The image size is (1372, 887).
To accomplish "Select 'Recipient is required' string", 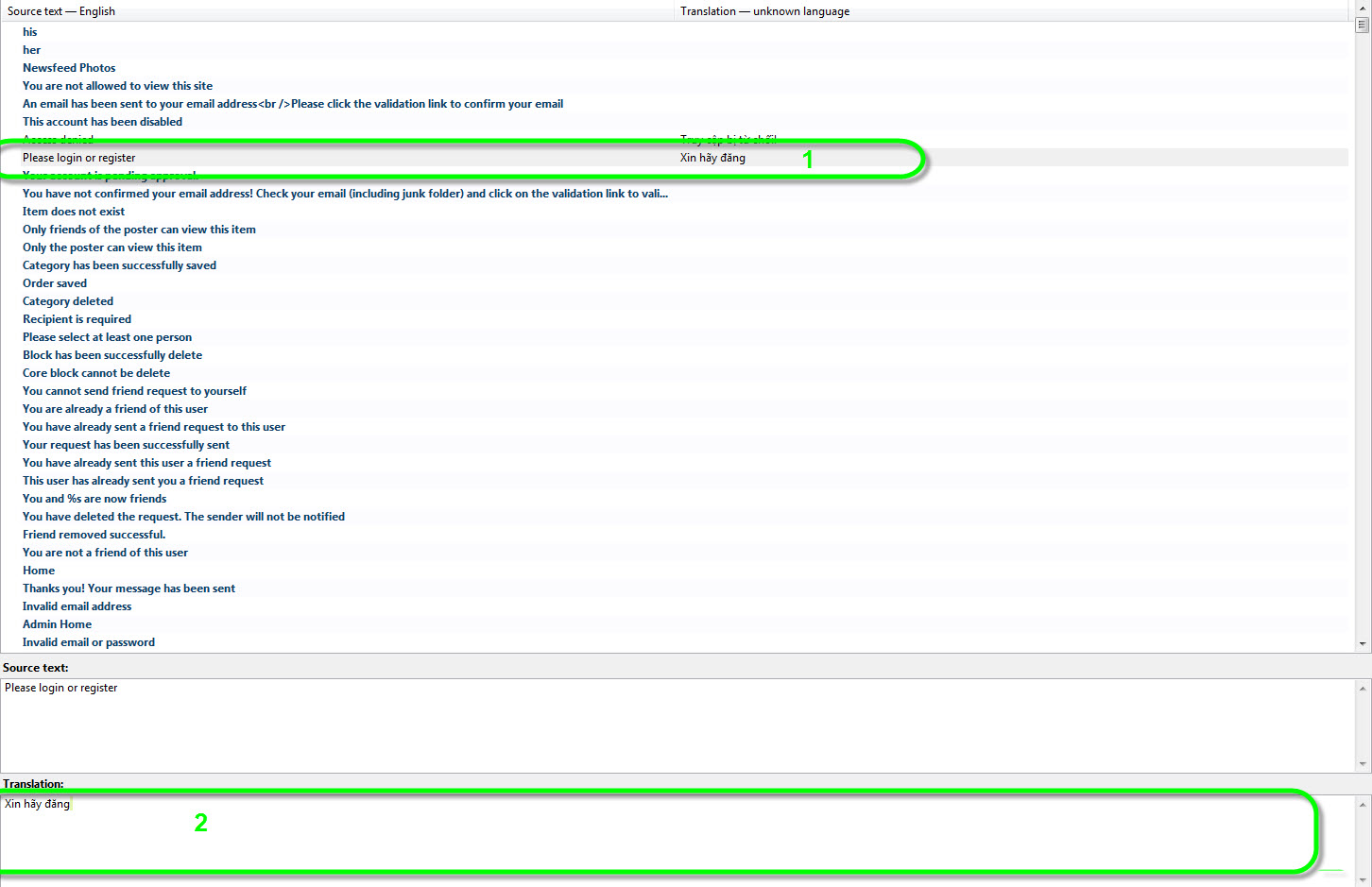I will click(x=77, y=319).
